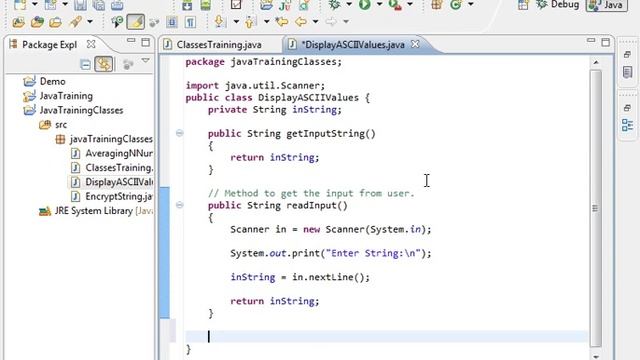
Task: Click the New Java Package icon
Action: (x=437, y=4)
